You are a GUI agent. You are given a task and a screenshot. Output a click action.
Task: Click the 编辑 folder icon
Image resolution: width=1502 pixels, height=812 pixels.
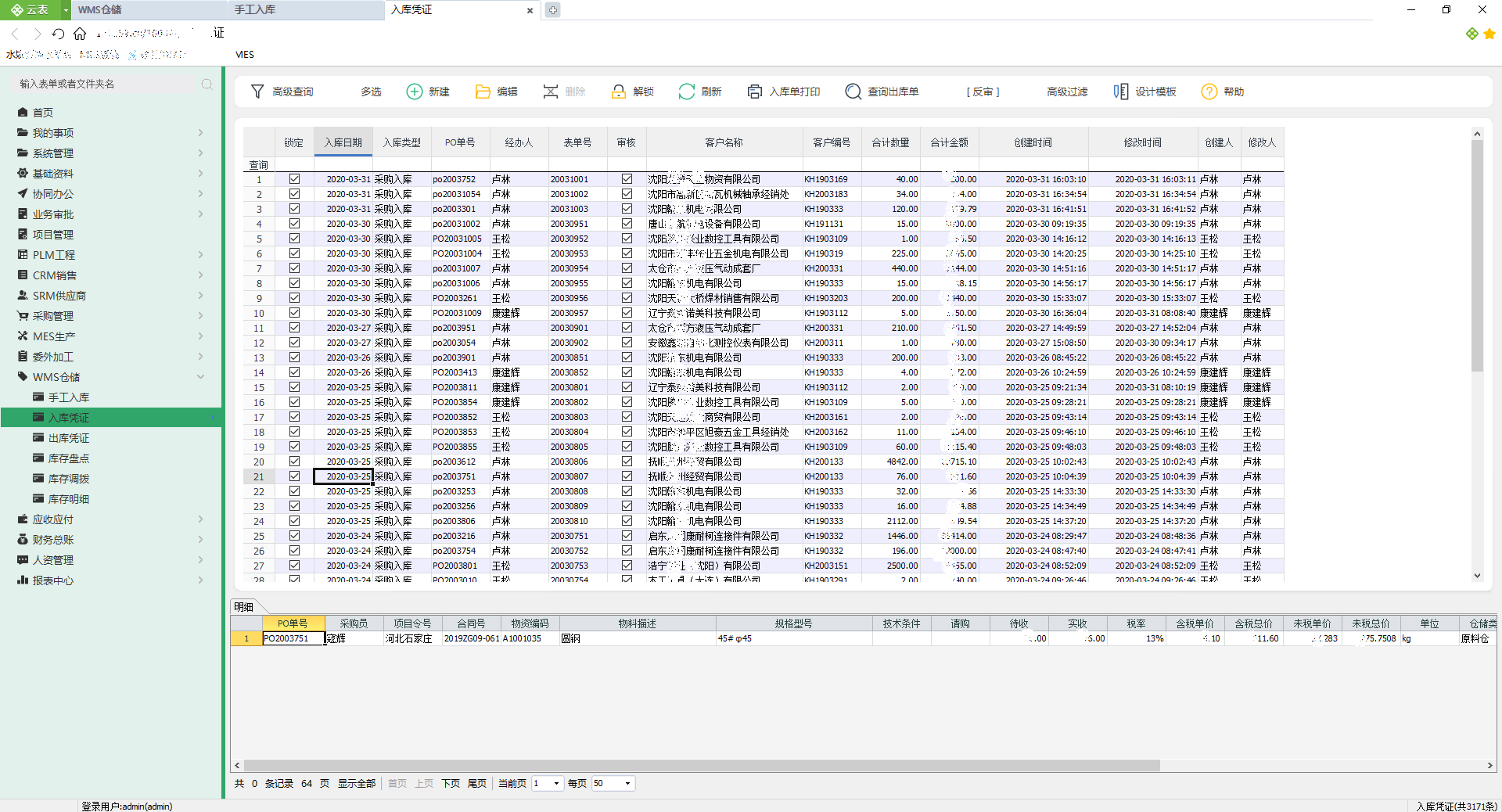click(483, 92)
